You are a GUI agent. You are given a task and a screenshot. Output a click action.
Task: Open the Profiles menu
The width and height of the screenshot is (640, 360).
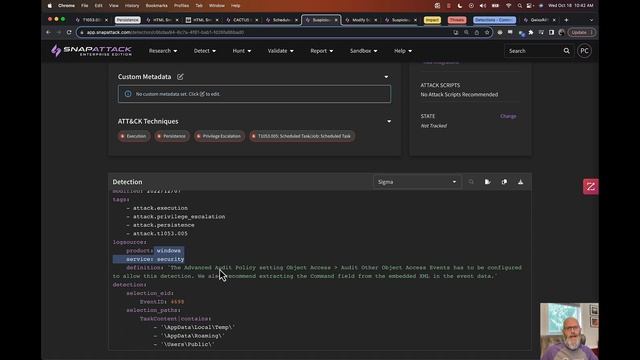tap(181, 6)
